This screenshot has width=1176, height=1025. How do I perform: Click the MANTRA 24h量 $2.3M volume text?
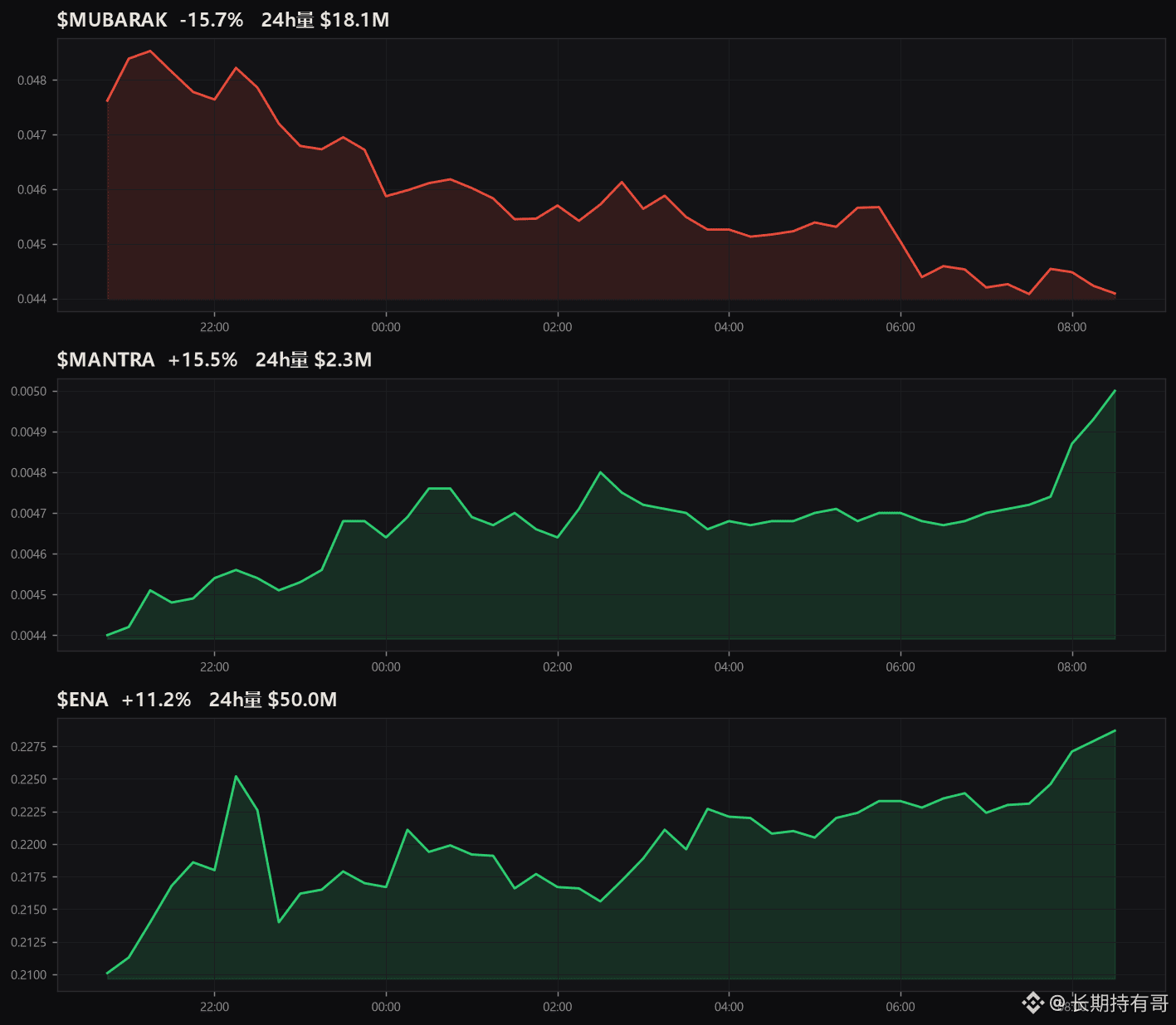coord(314,359)
